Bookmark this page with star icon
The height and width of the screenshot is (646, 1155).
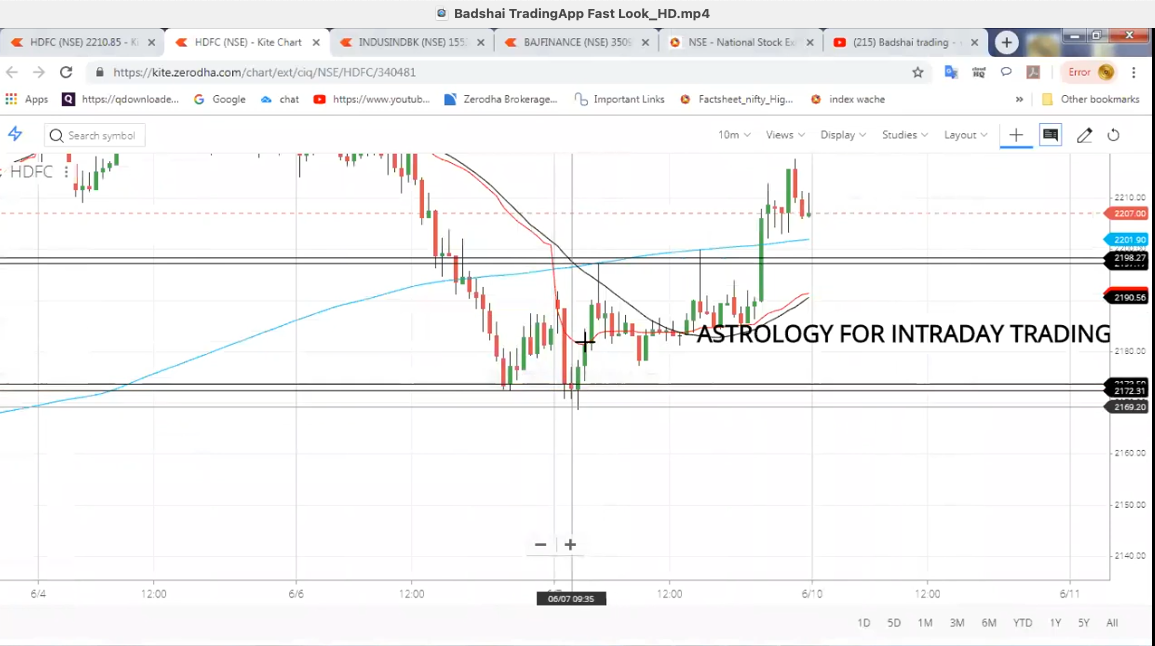click(x=917, y=72)
